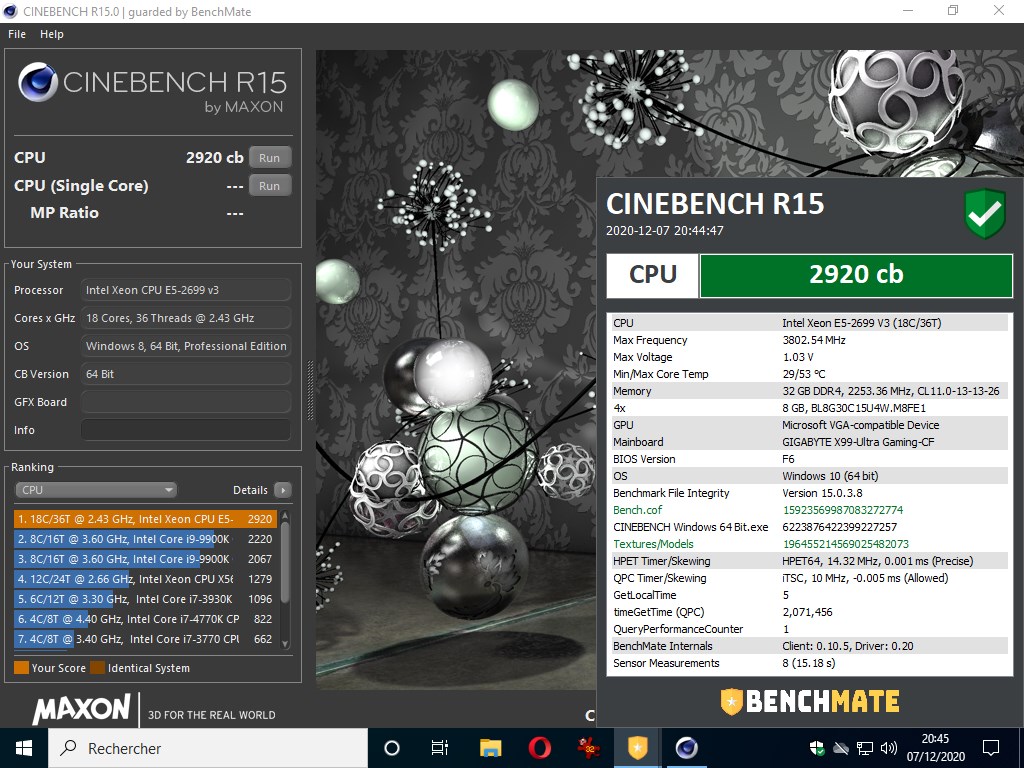This screenshot has height=768, width=1024.
Task: Click the Identical System brown swatch
Action: point(97,667)
